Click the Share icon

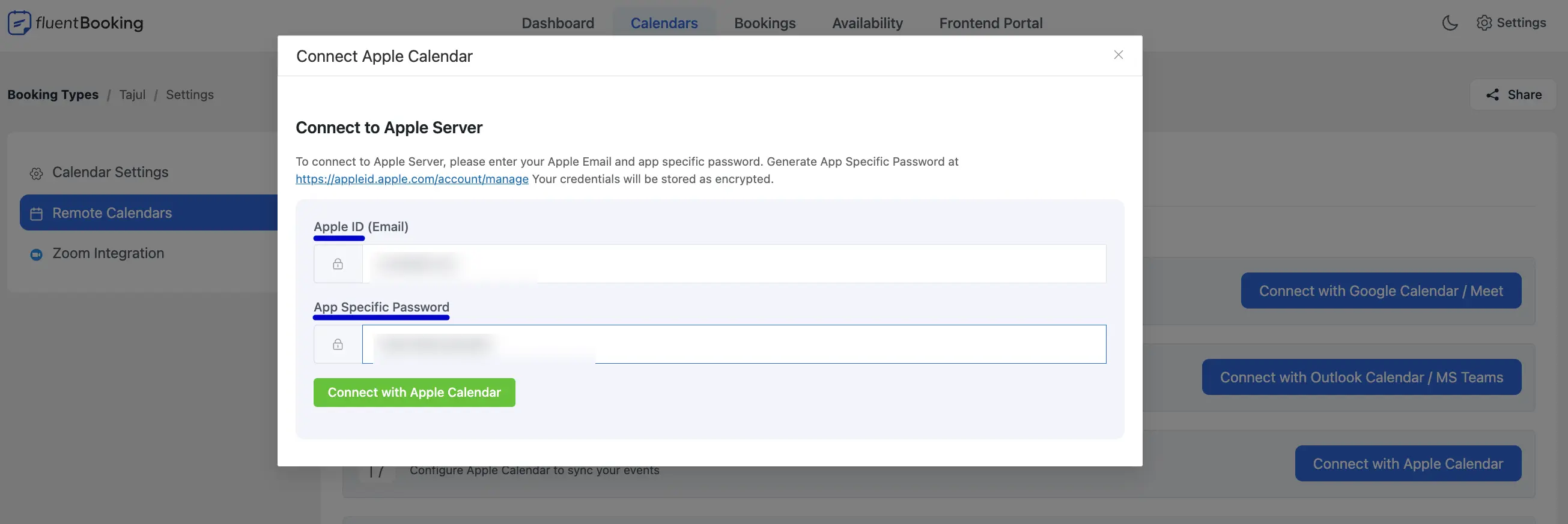tap(1492, 95)
